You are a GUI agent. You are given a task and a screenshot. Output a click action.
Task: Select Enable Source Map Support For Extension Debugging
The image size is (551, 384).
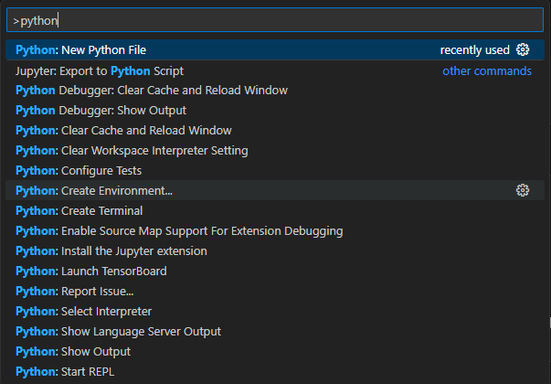click(275, 231)
